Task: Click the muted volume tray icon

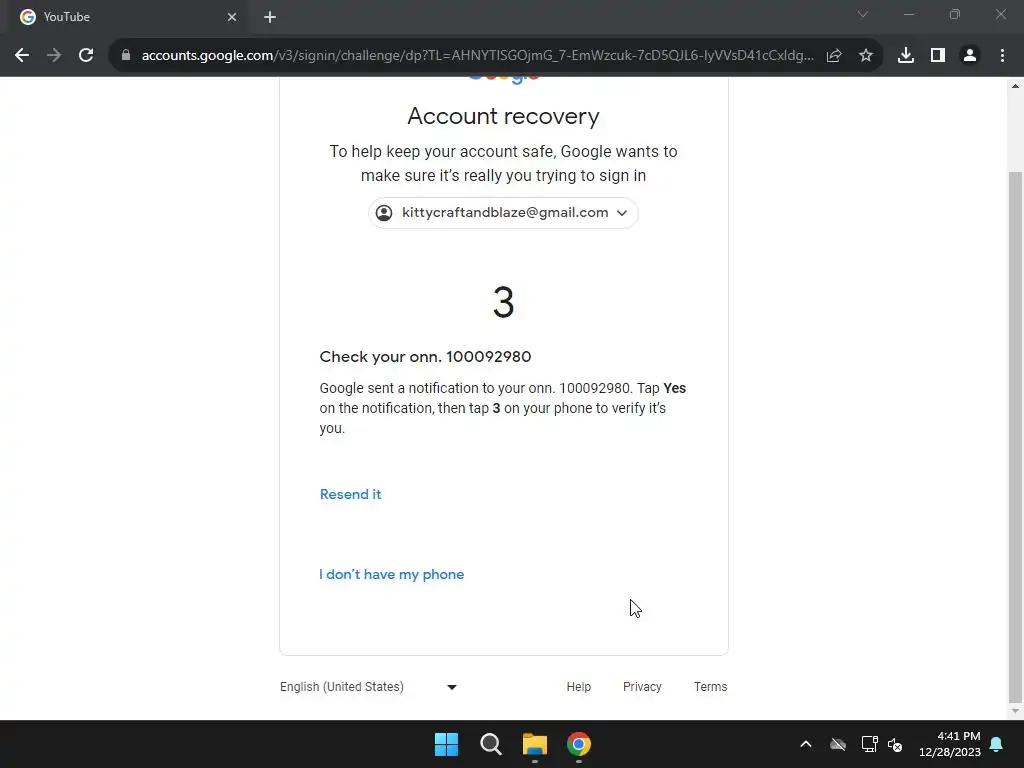Action: pyautogui.click(x=895, y=744)
